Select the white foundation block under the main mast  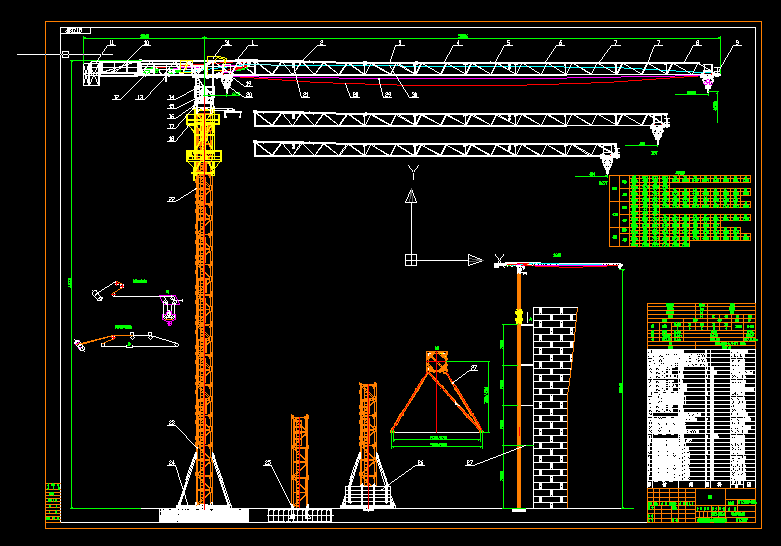coord(204,515)
